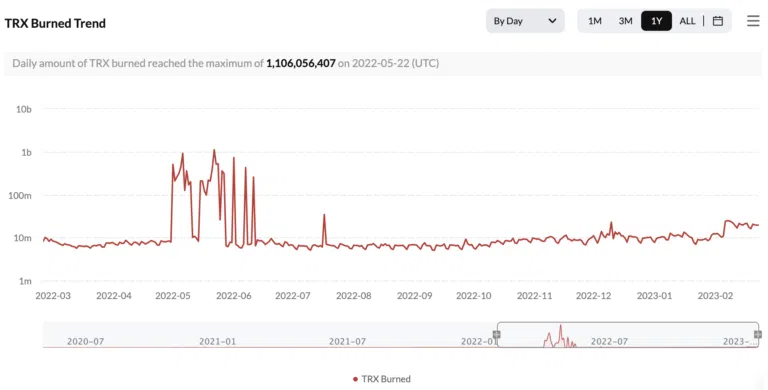Click the right range navigator handle
The image size is (768, 390).
[x=758, y=335]
